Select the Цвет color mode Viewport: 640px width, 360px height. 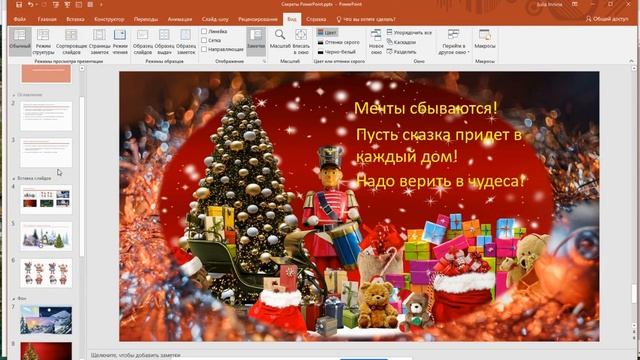pos(327,32)
